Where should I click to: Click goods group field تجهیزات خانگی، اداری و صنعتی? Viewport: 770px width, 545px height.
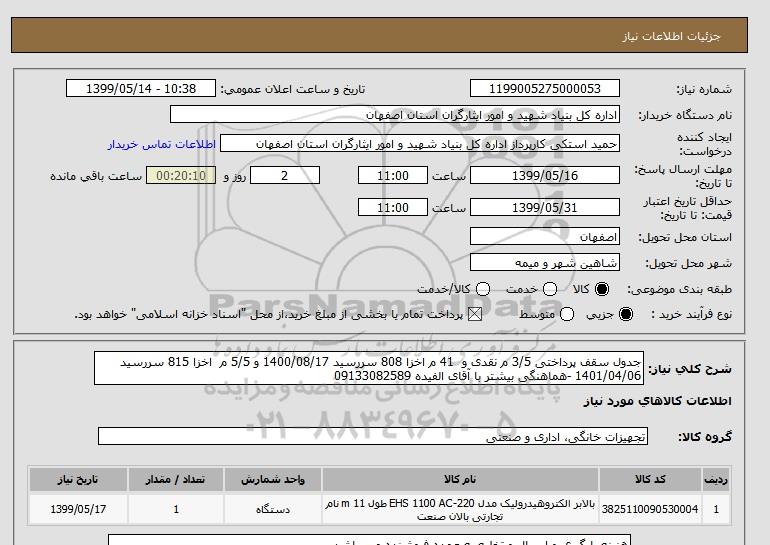[373, 436]
